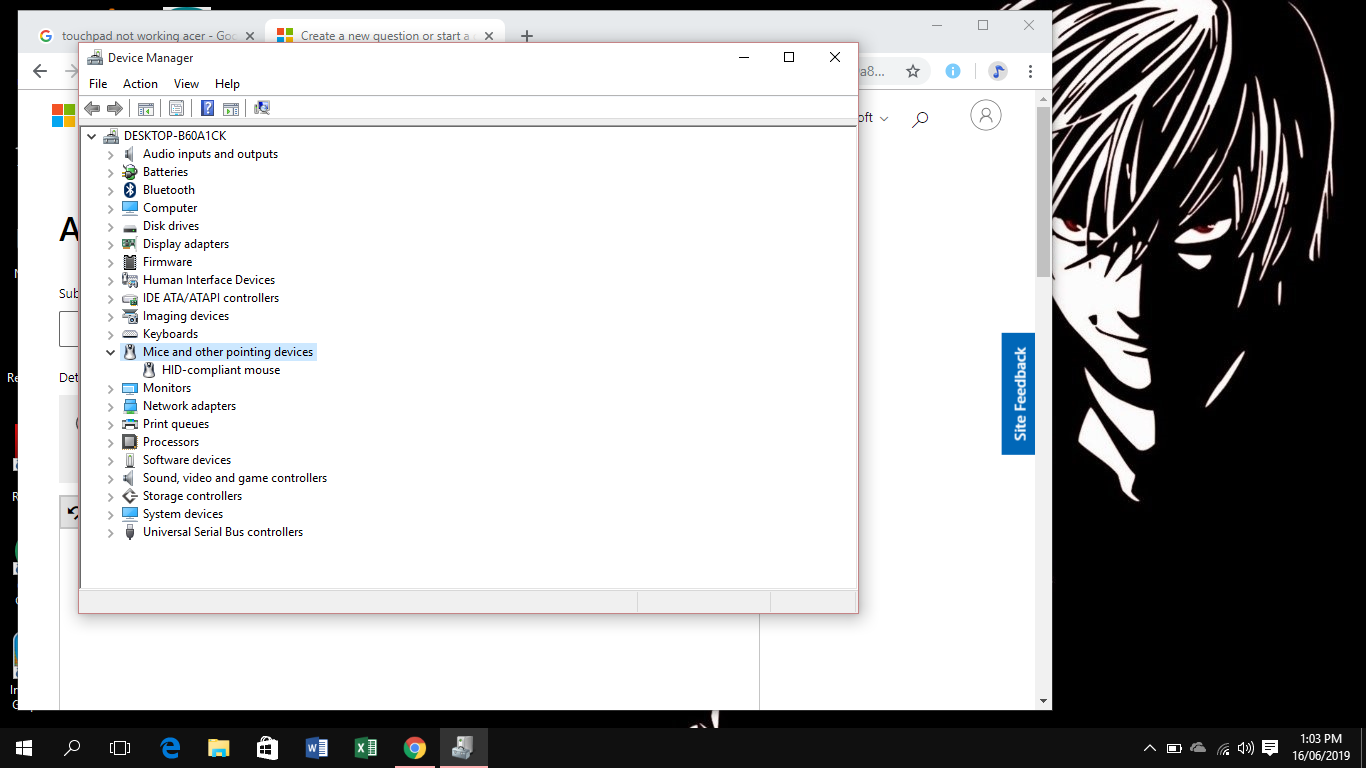Open Task View from the taskbar
Image resolution: width=1366 pixels, height=768 pixels.
120,747
